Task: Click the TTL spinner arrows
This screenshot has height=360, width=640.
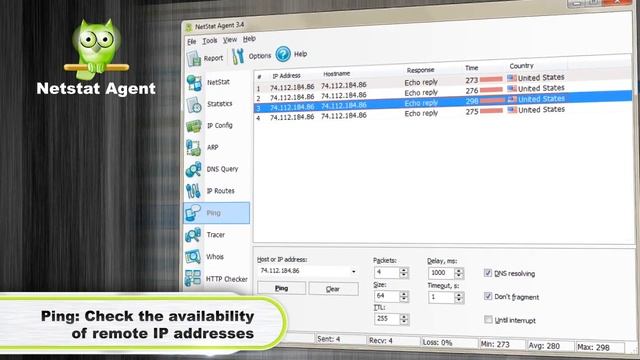Action: coord(404,319)
